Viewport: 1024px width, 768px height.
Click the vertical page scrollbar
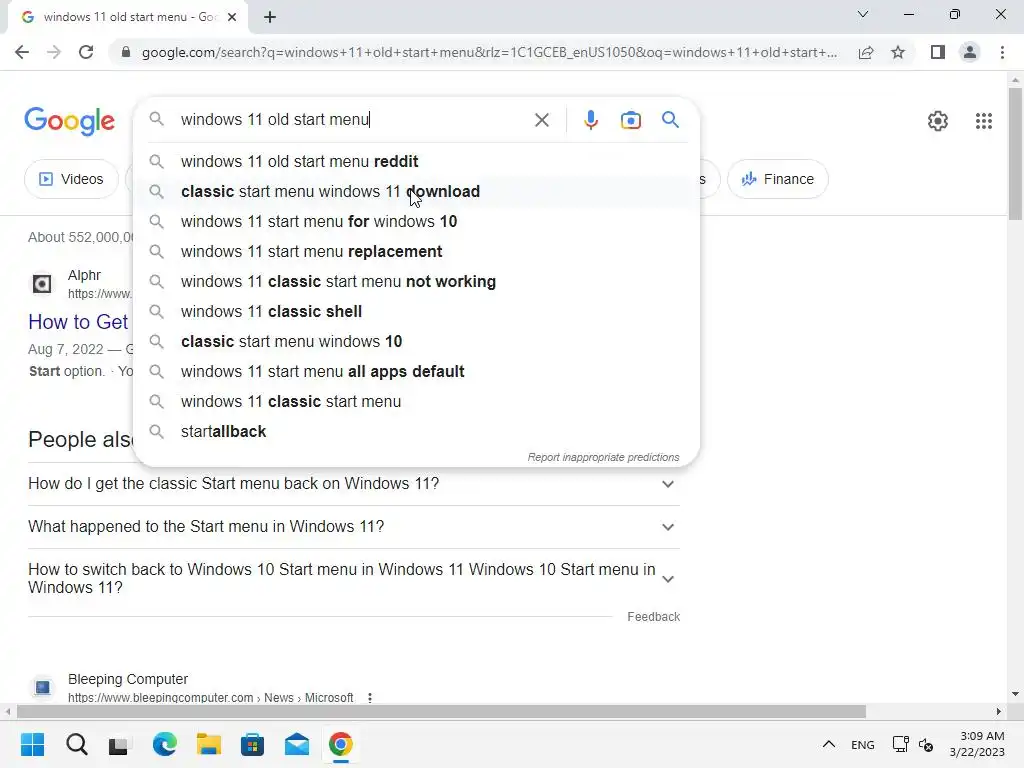(1015, 155)
